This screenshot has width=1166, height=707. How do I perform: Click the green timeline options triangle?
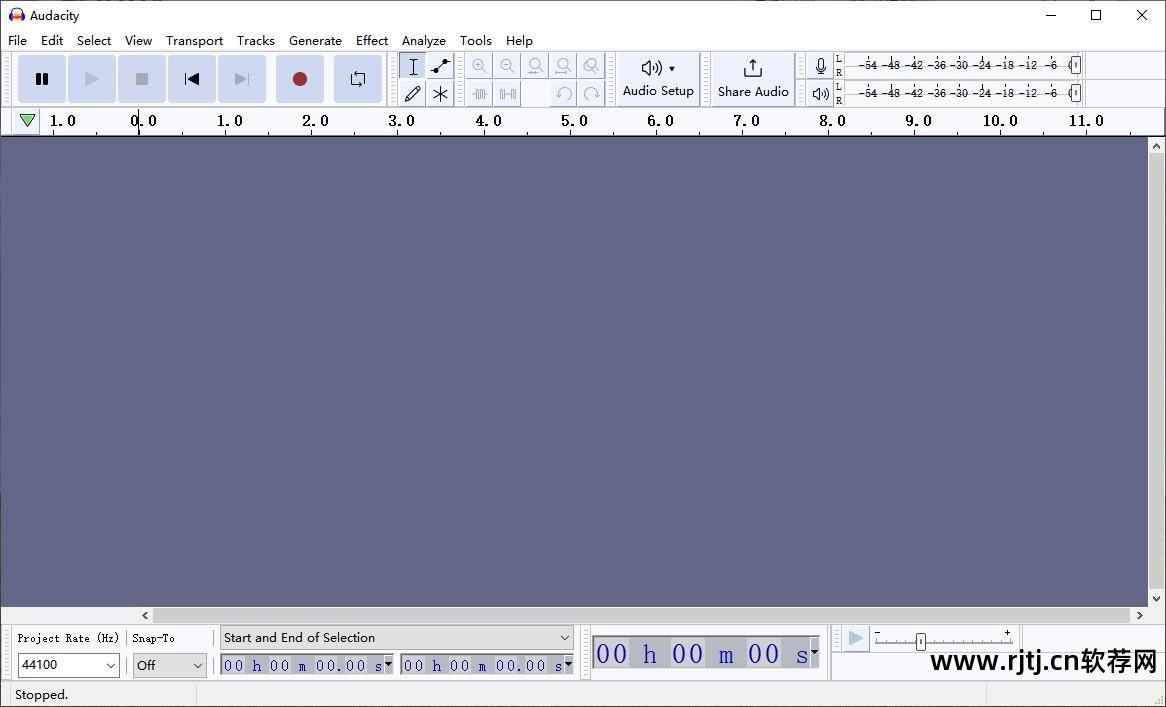(28, 120)
